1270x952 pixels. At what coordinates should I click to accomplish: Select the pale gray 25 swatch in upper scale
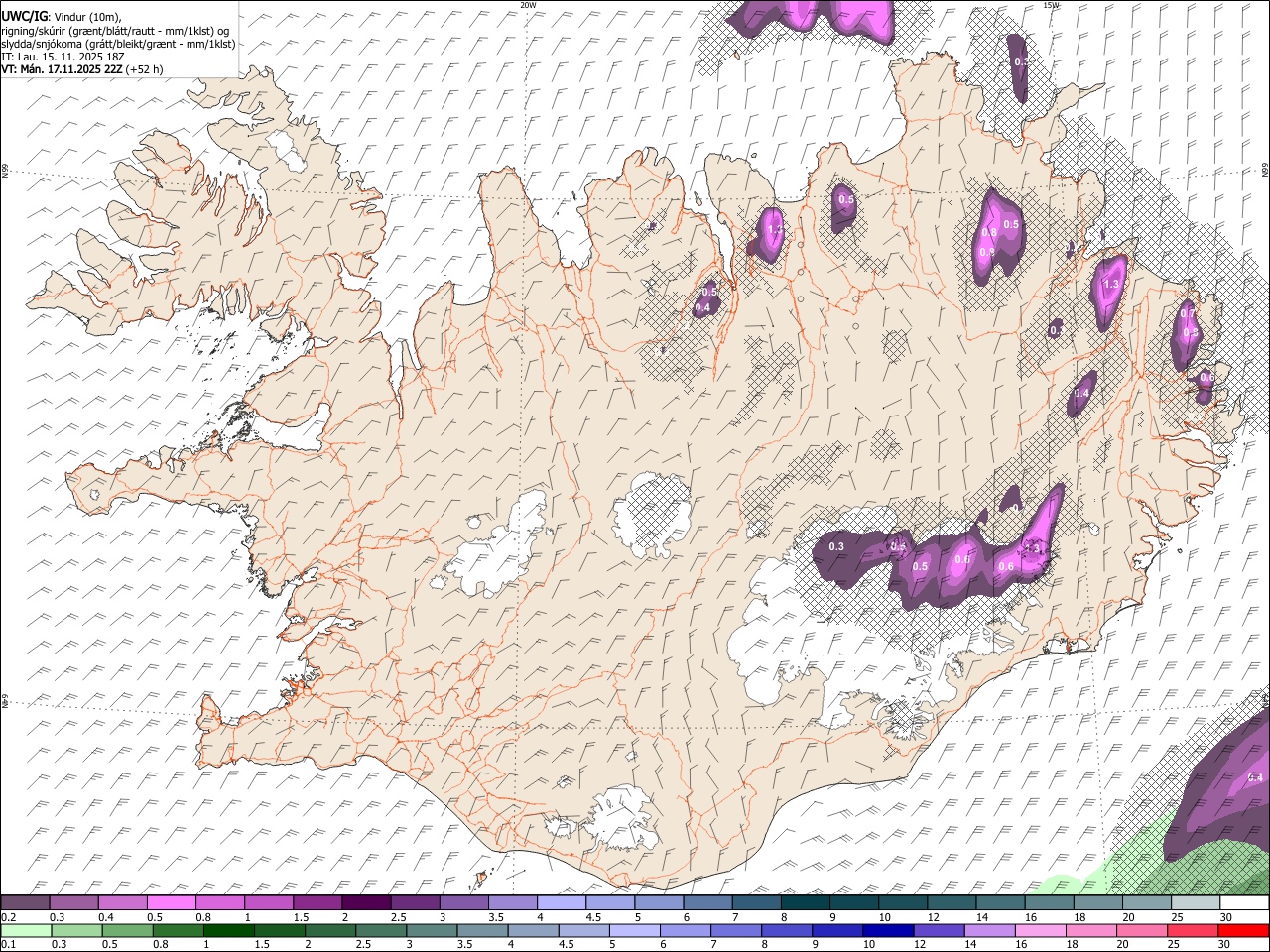(x=1197, y=903)
